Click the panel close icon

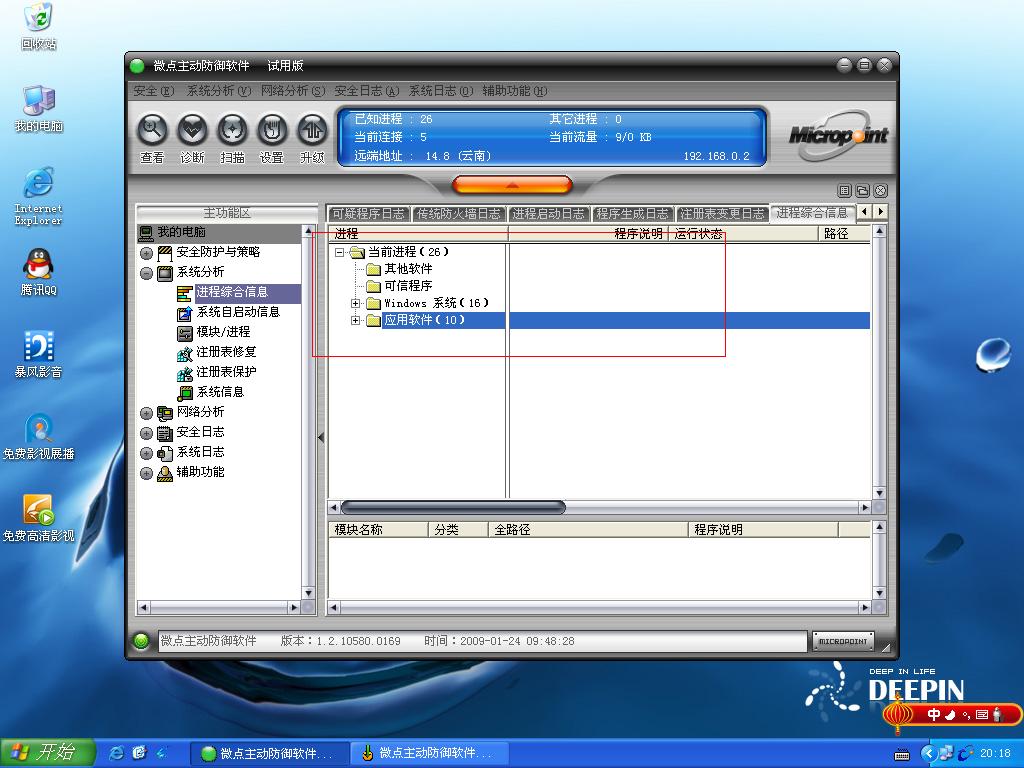[x=880, y=191]
